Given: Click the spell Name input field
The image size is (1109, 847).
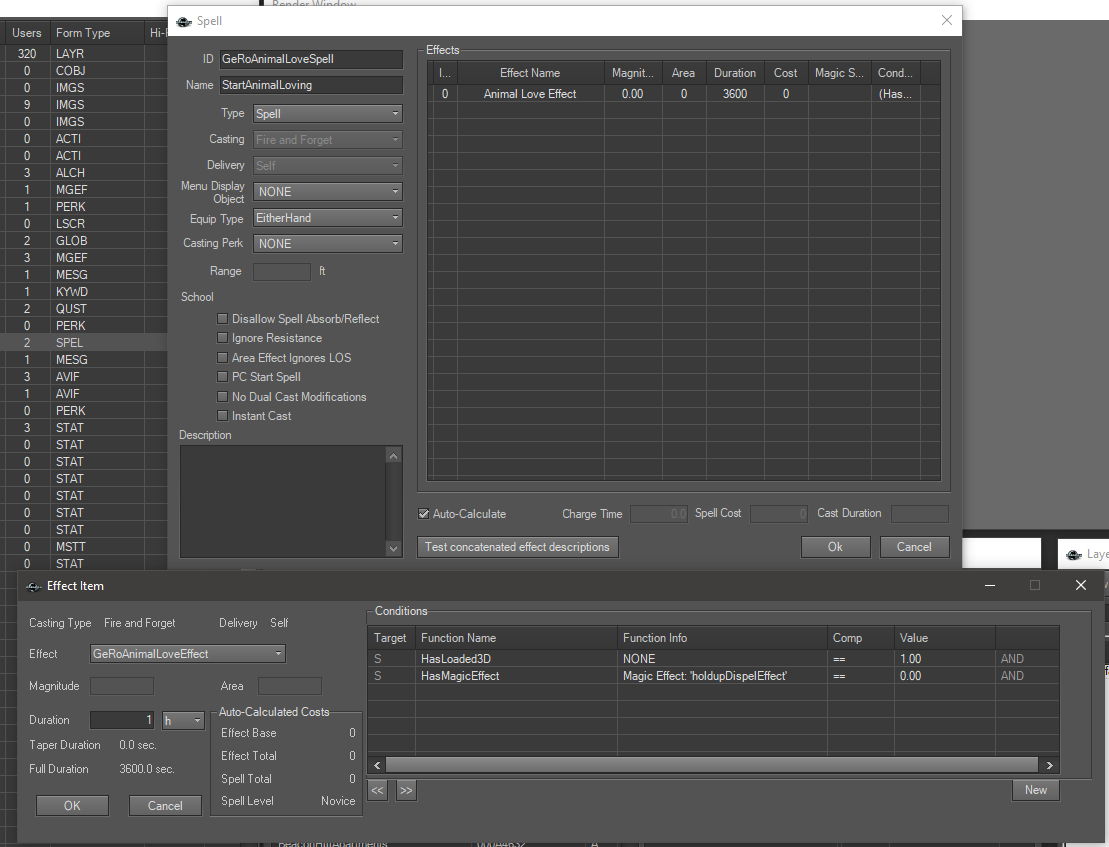Looking at the screenshot, I should point(311,86).
